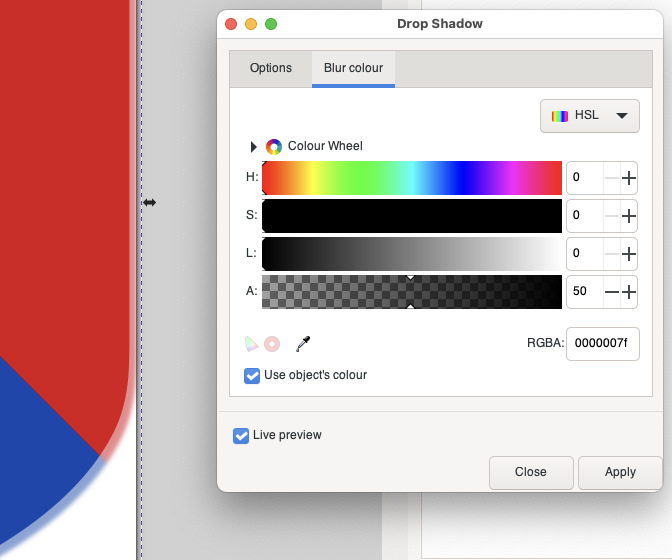Screen dimensions: 672x560
Task: Click the colour-managed triangle icon
Action: pyautogui.click(x=251, y=344)
